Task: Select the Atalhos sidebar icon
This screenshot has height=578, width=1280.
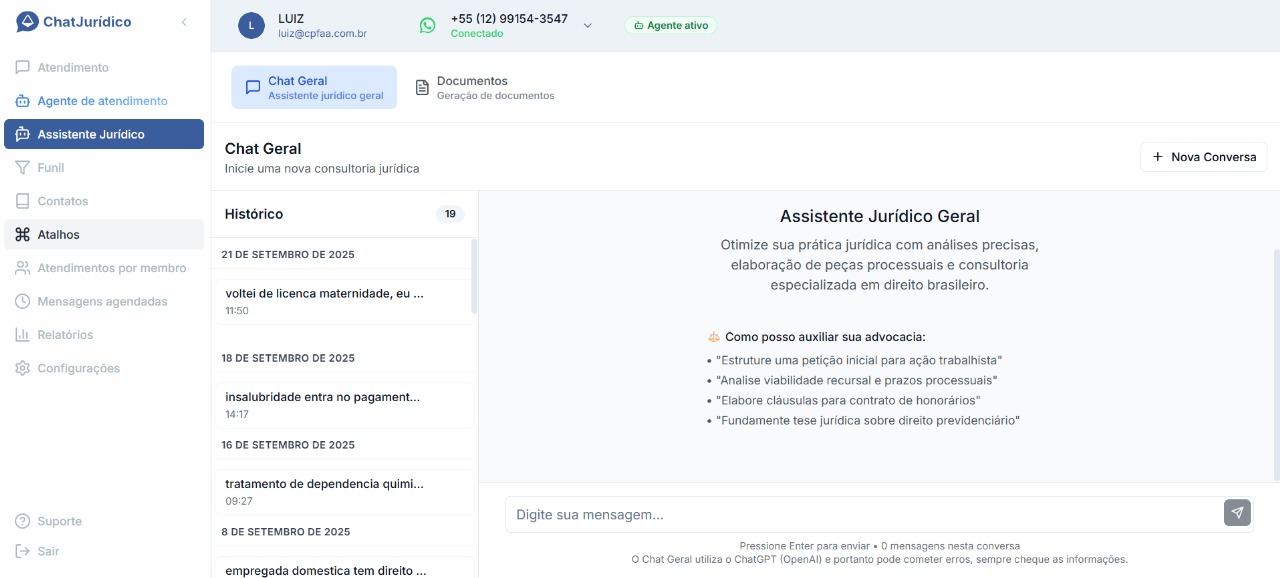Action: [22, 234]
